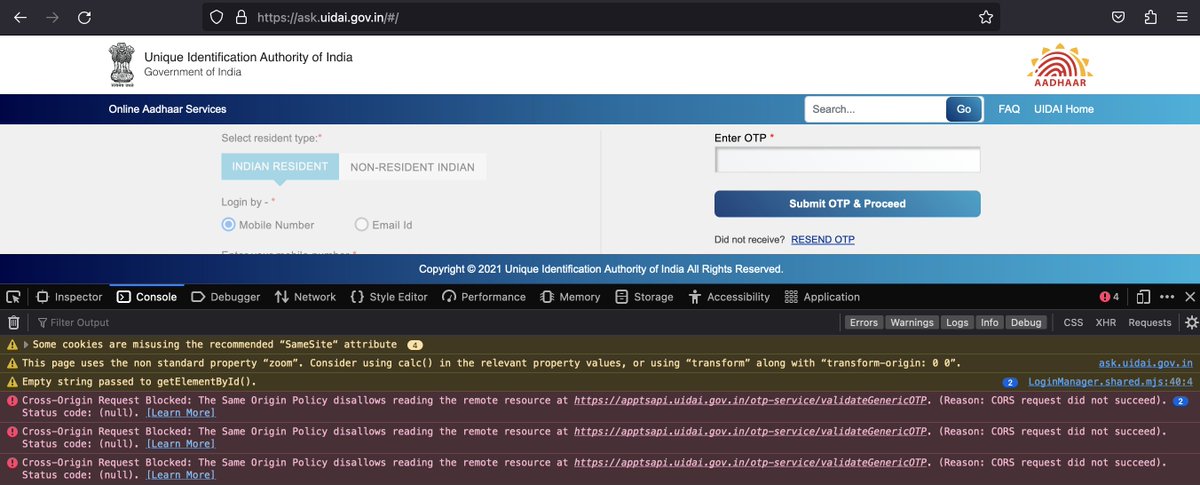Bookmark this page with the star icon
This screenshot has height=485, width=1200.
(x=985, y=17)
